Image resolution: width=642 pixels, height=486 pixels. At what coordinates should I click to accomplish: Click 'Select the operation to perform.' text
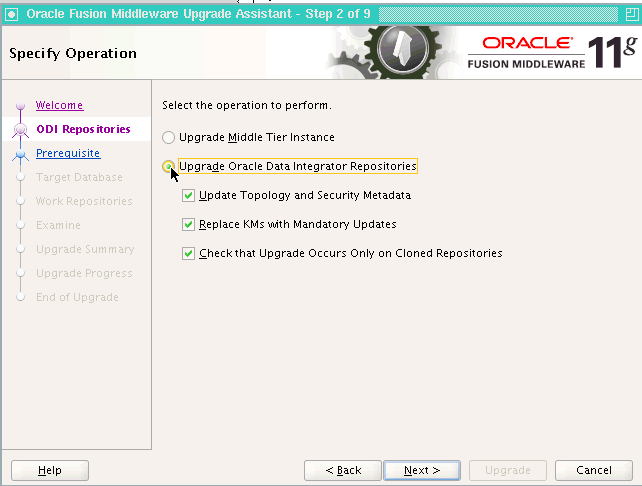point(246,105)
